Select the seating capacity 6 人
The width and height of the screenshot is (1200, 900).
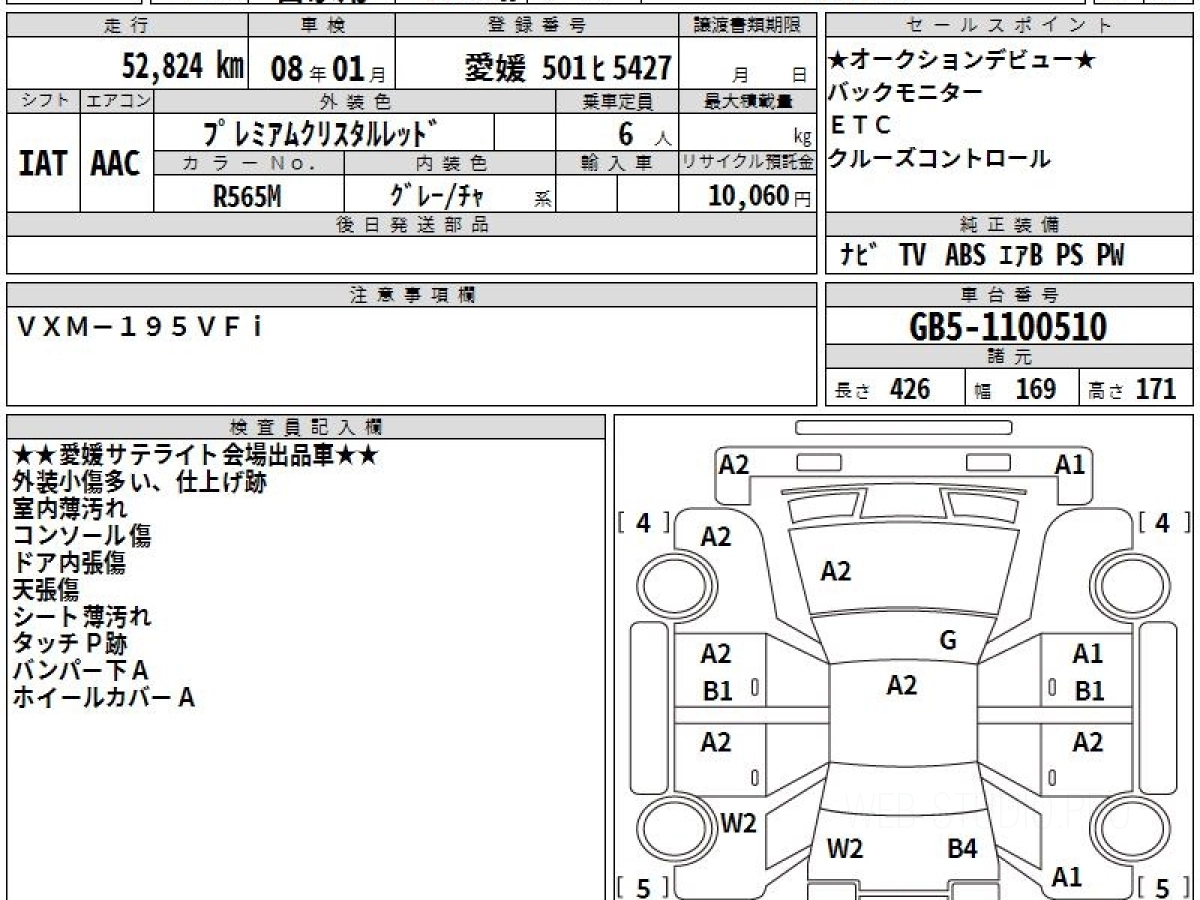point(645,135)
